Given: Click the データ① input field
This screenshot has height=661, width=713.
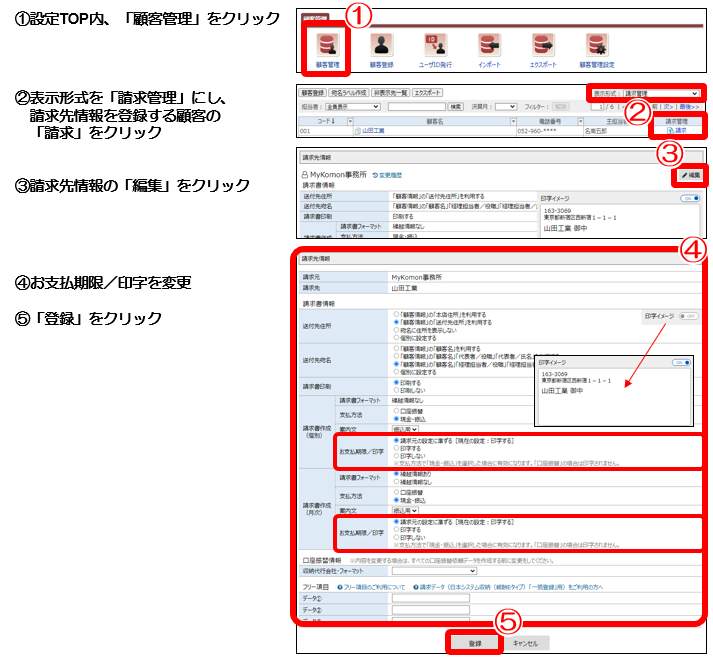Looking at the screenshot, I should 430,597.
